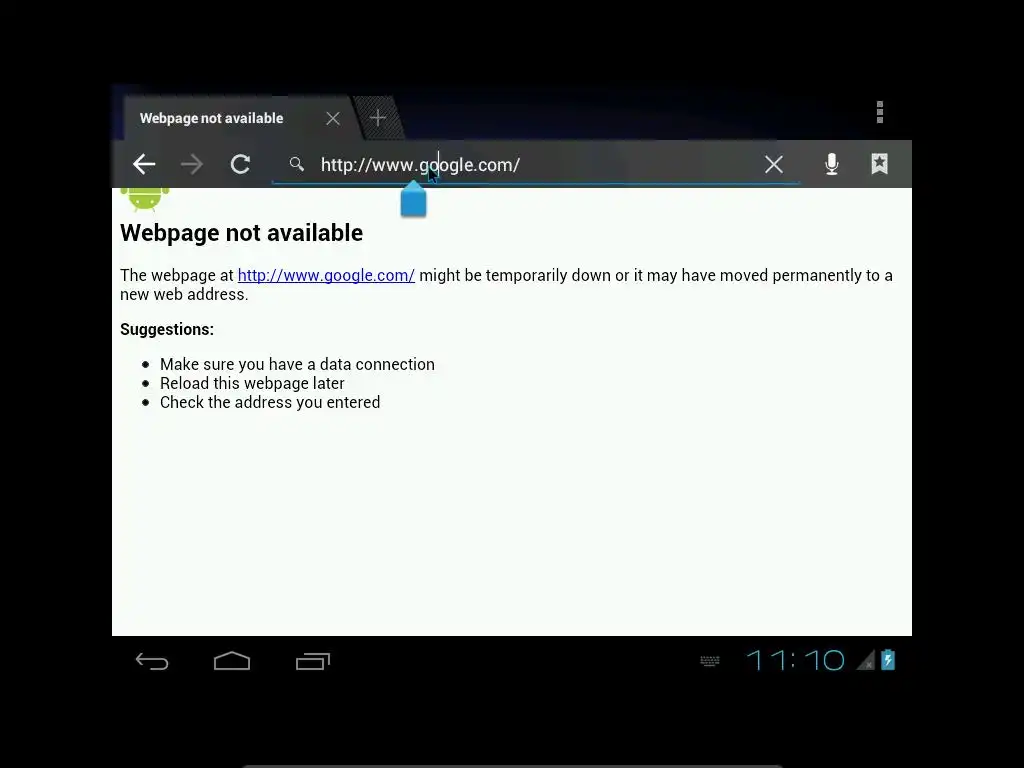Reload the page with refresh icon
This screenshot has width=1024, height=768.
point(240,164)
